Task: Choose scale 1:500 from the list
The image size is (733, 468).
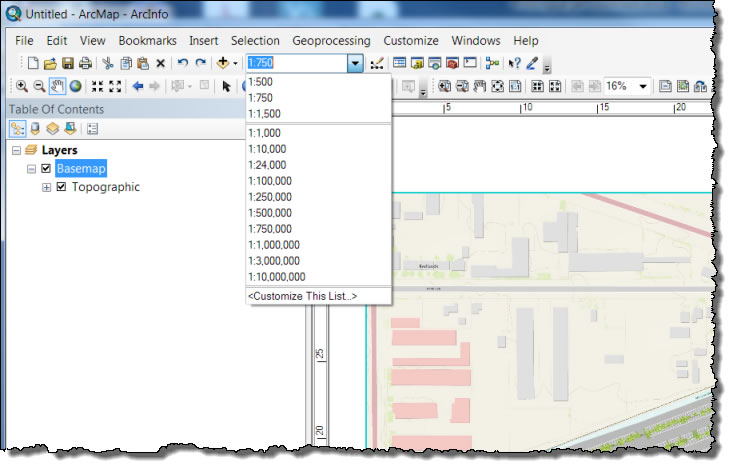Action: [x=318, y=82]
